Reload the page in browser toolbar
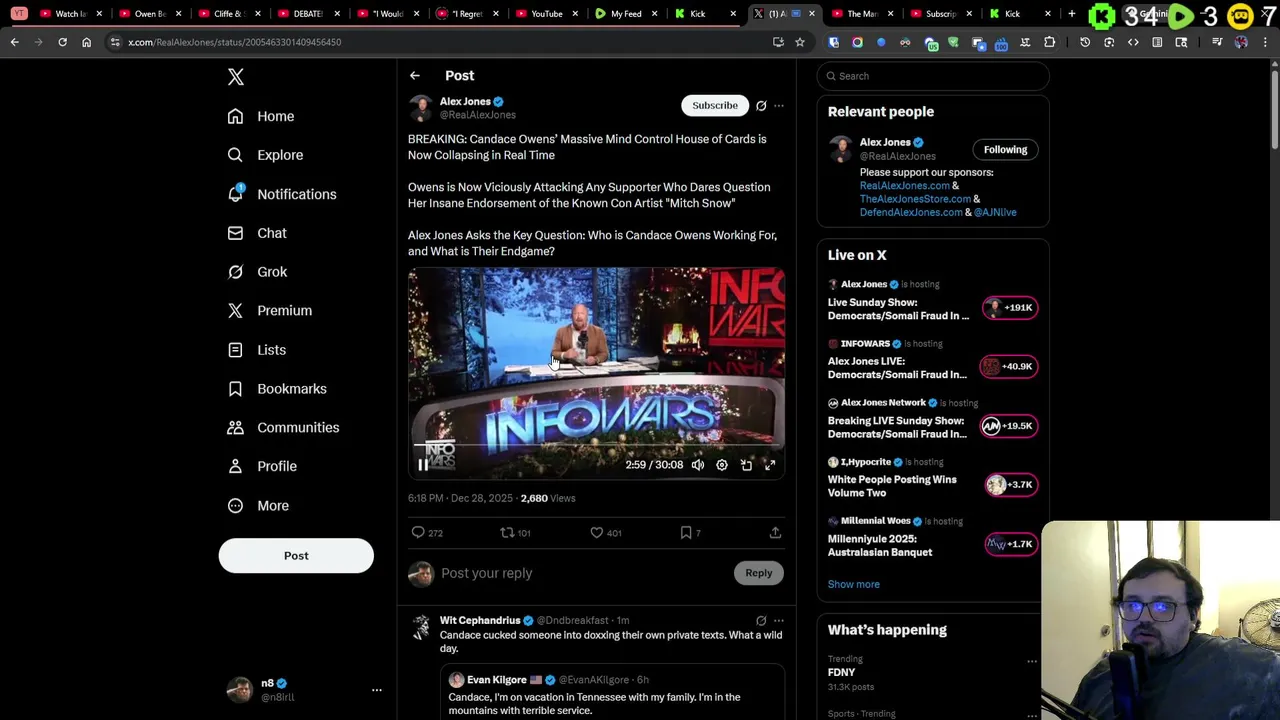The image size is (1280, 720). (62, 42)
